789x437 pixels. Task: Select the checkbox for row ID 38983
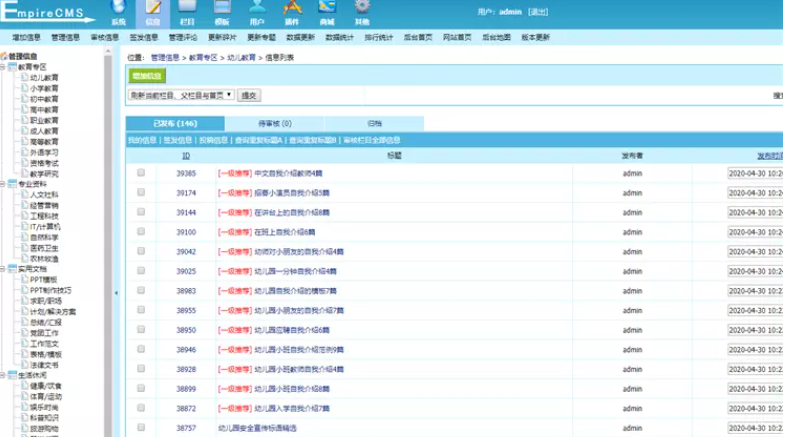tap(141, 290)
